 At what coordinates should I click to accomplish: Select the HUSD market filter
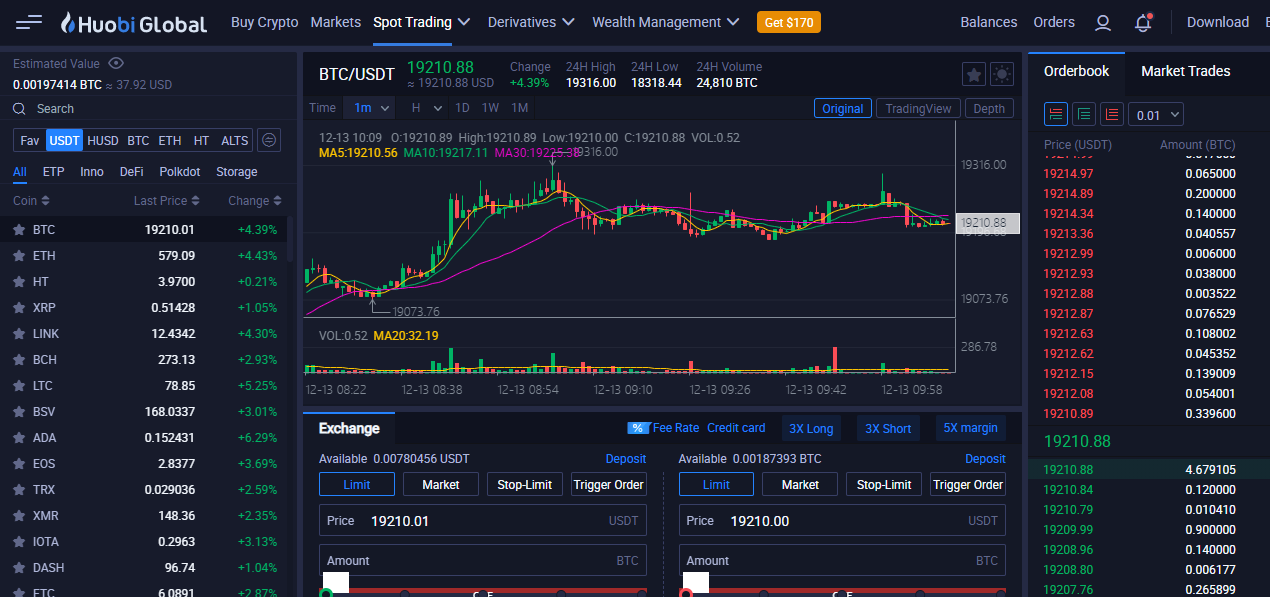coord(103,141)
